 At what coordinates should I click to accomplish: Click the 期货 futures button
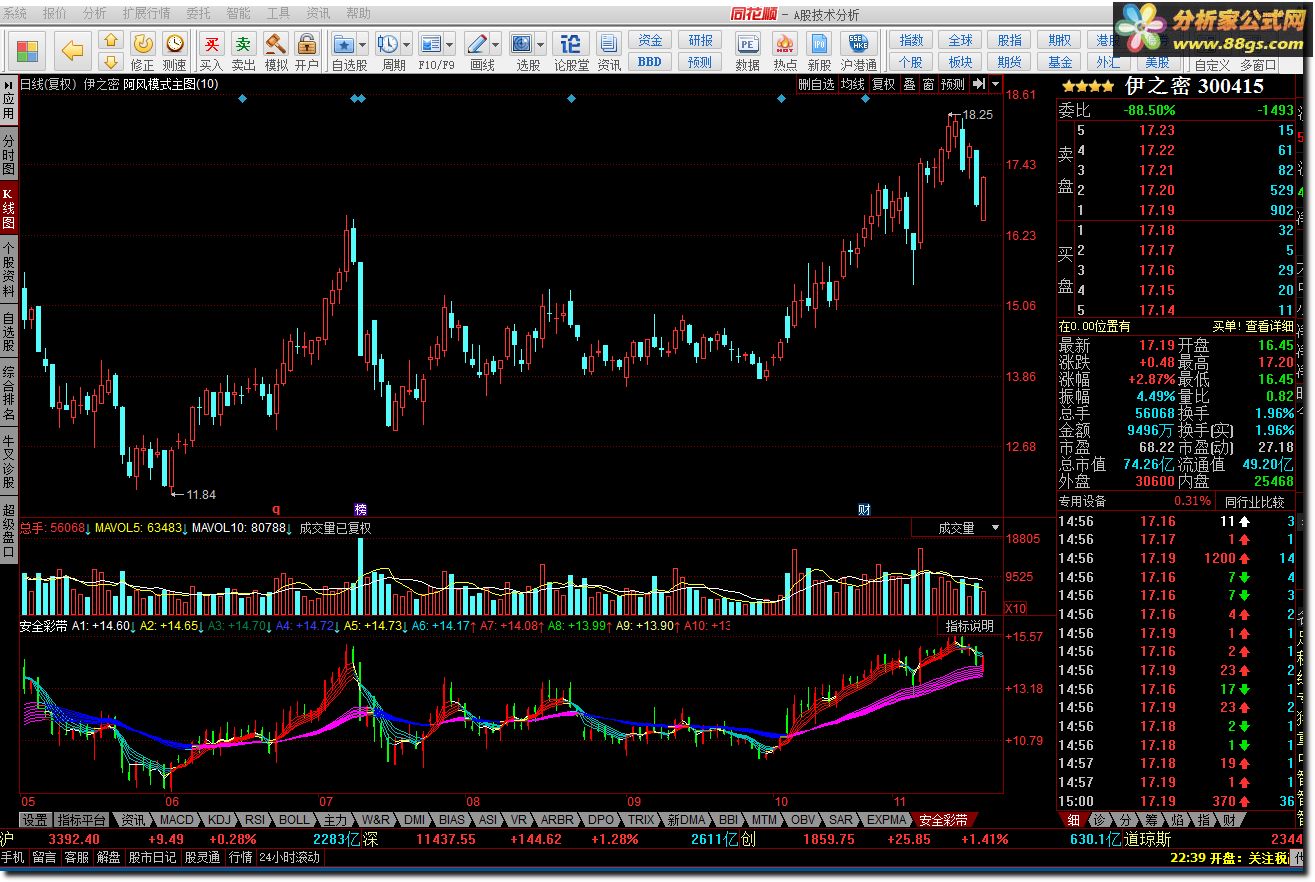1010,62
